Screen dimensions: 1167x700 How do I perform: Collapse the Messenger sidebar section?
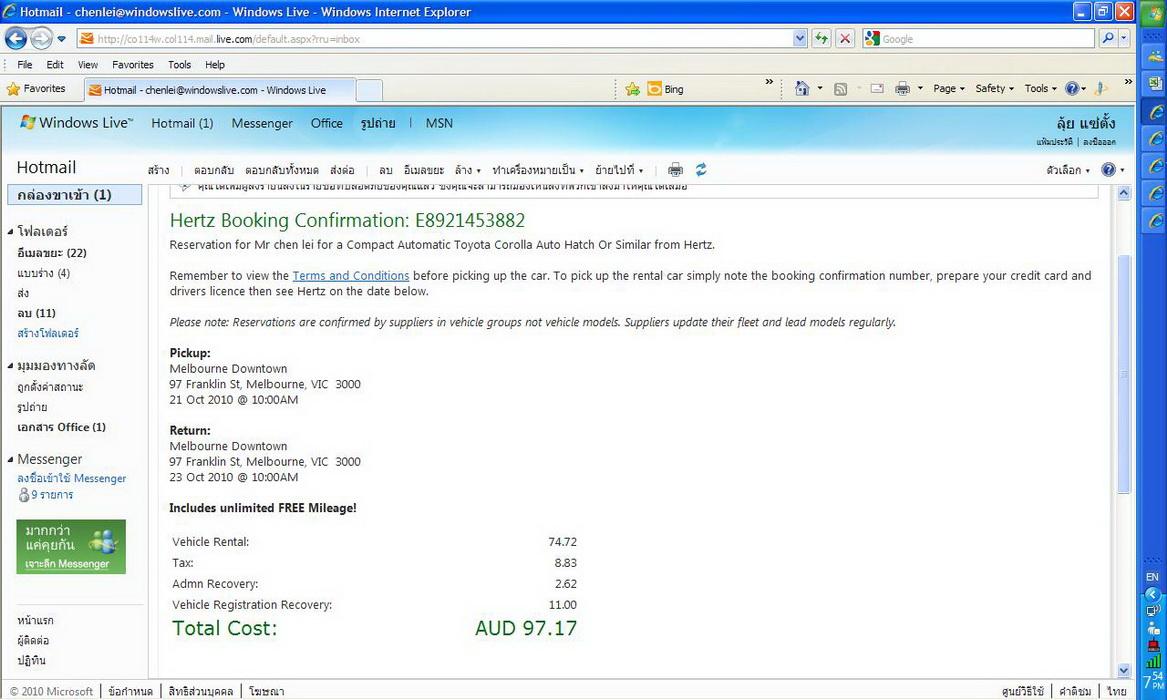click(10, 459)
